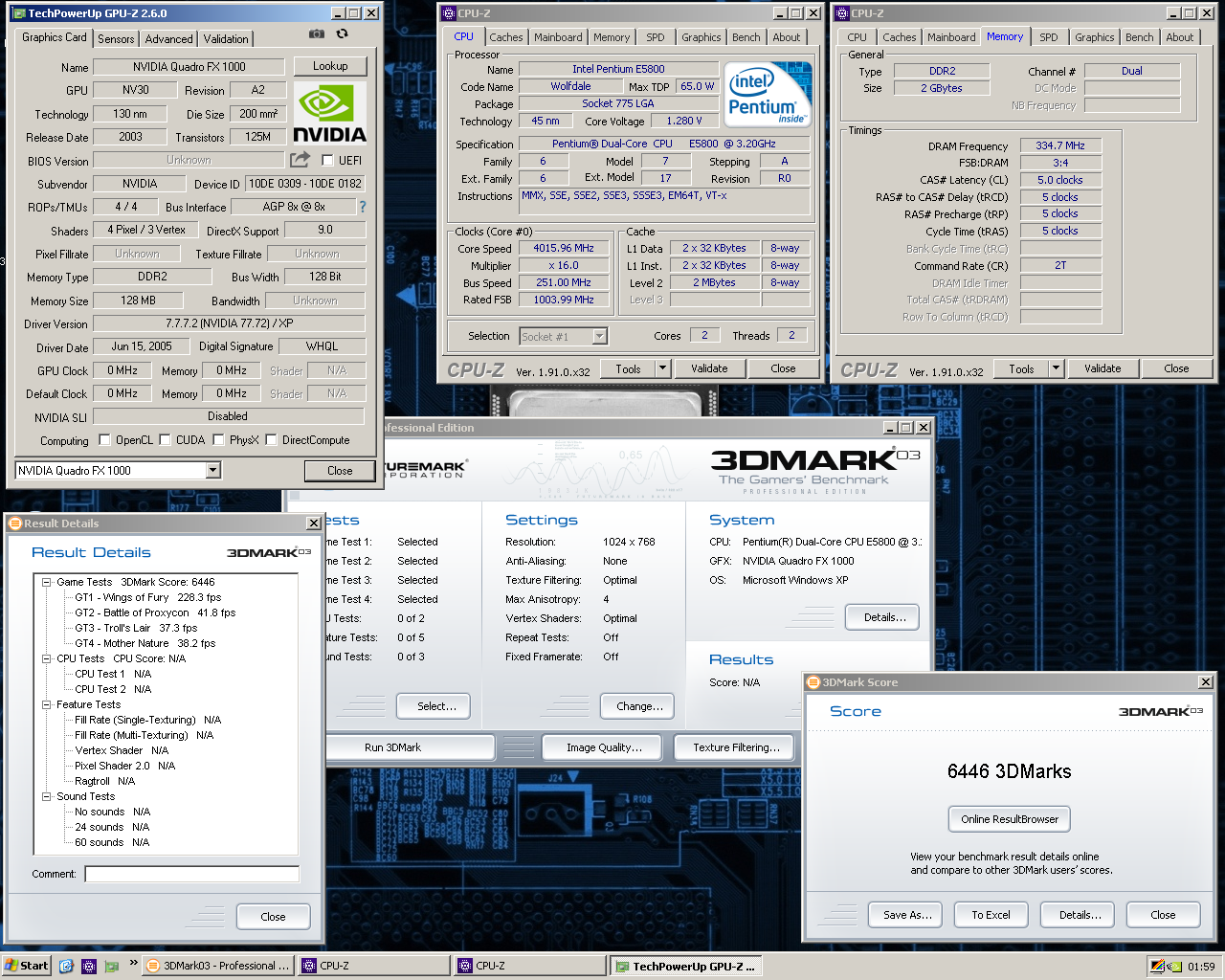Switch to GPU-Z Advanced tab
The width and height of the screenshot is (1225, 980).
(168, 39)
